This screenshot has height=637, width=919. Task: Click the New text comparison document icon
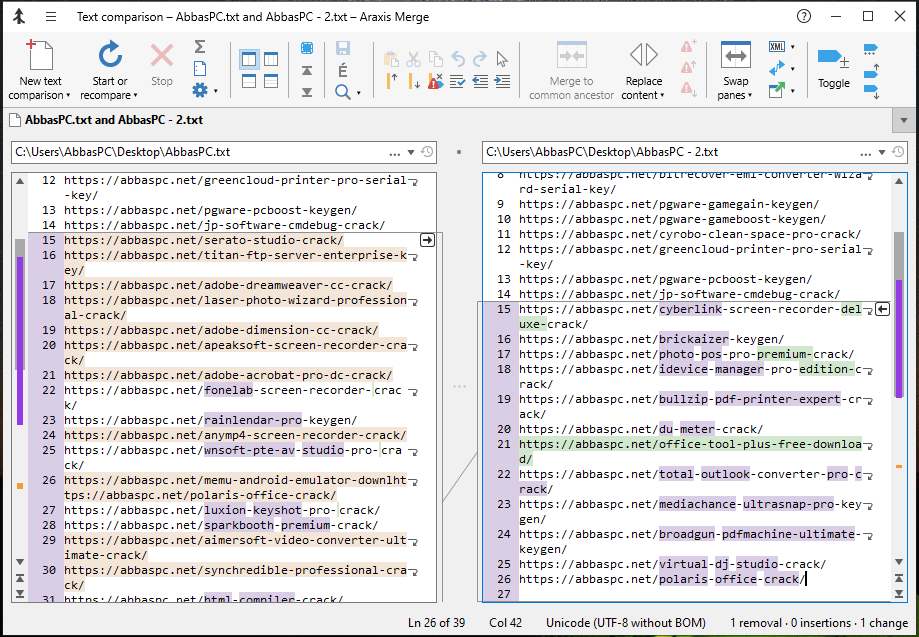tap(40, 55)
